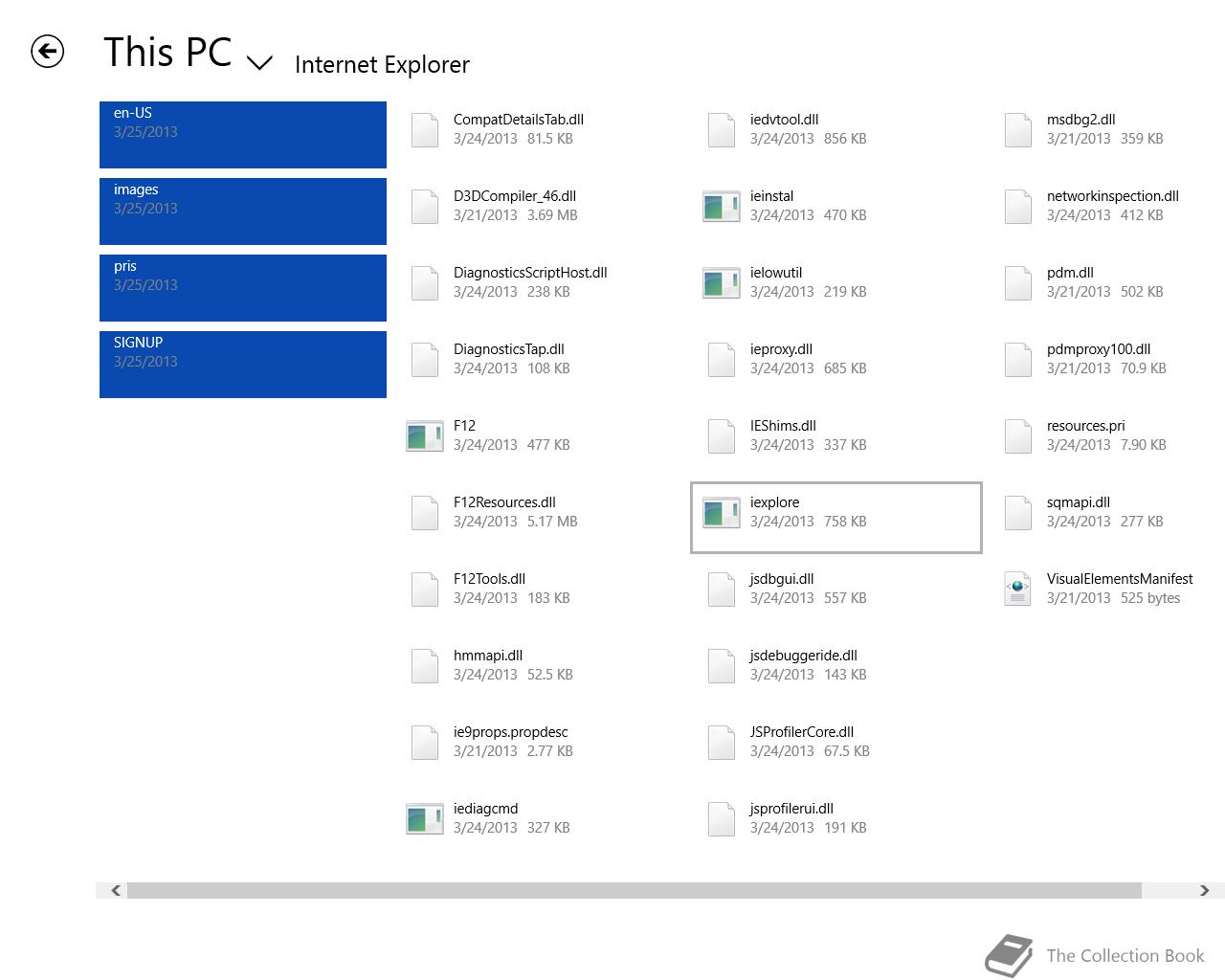Click the jsprofilerui.dll file icon
Viewport: 1225px width, 980px height.
pos(722,819)
